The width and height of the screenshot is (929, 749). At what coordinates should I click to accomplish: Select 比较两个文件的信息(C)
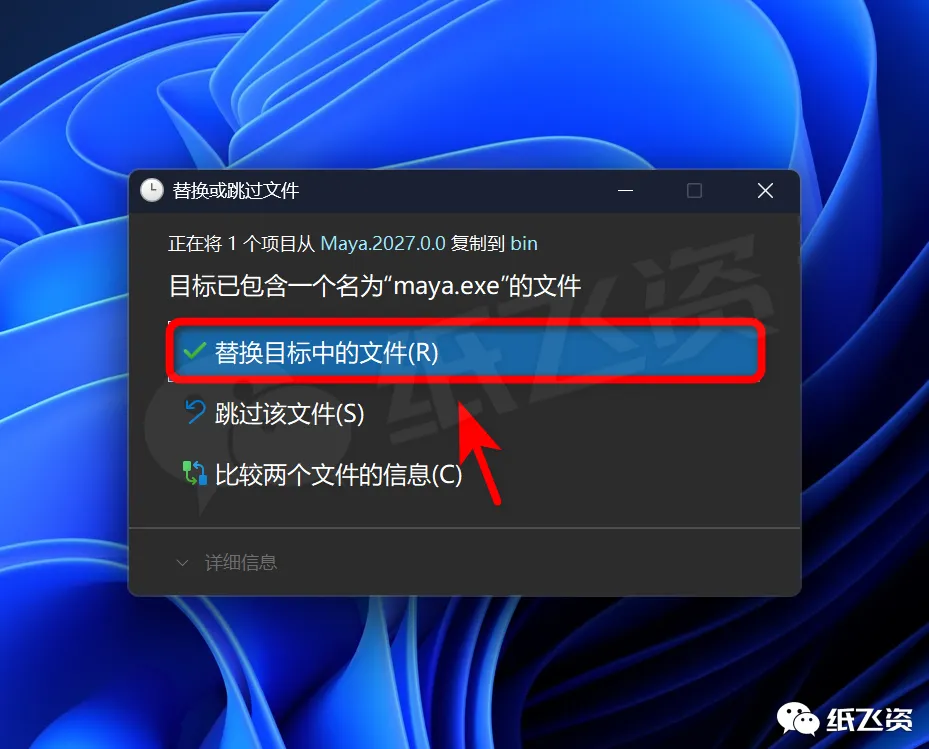(338, 475)
